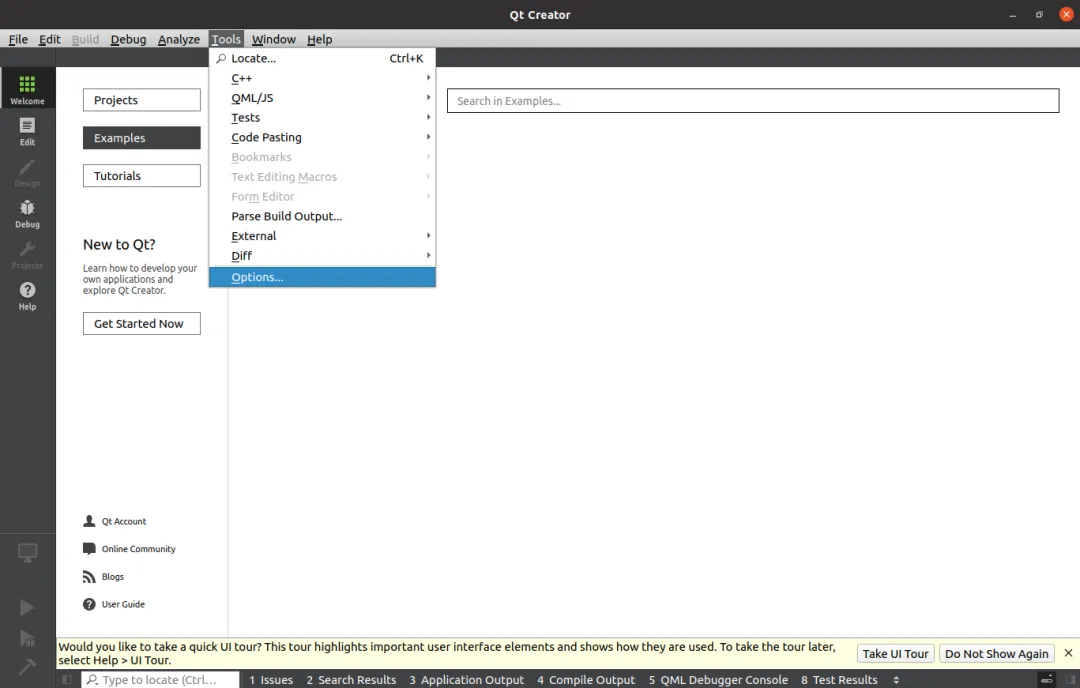Viewport: 1080px width, 688px height.
Task: Open Design mode in sidebar
Action: click(27, 172)
